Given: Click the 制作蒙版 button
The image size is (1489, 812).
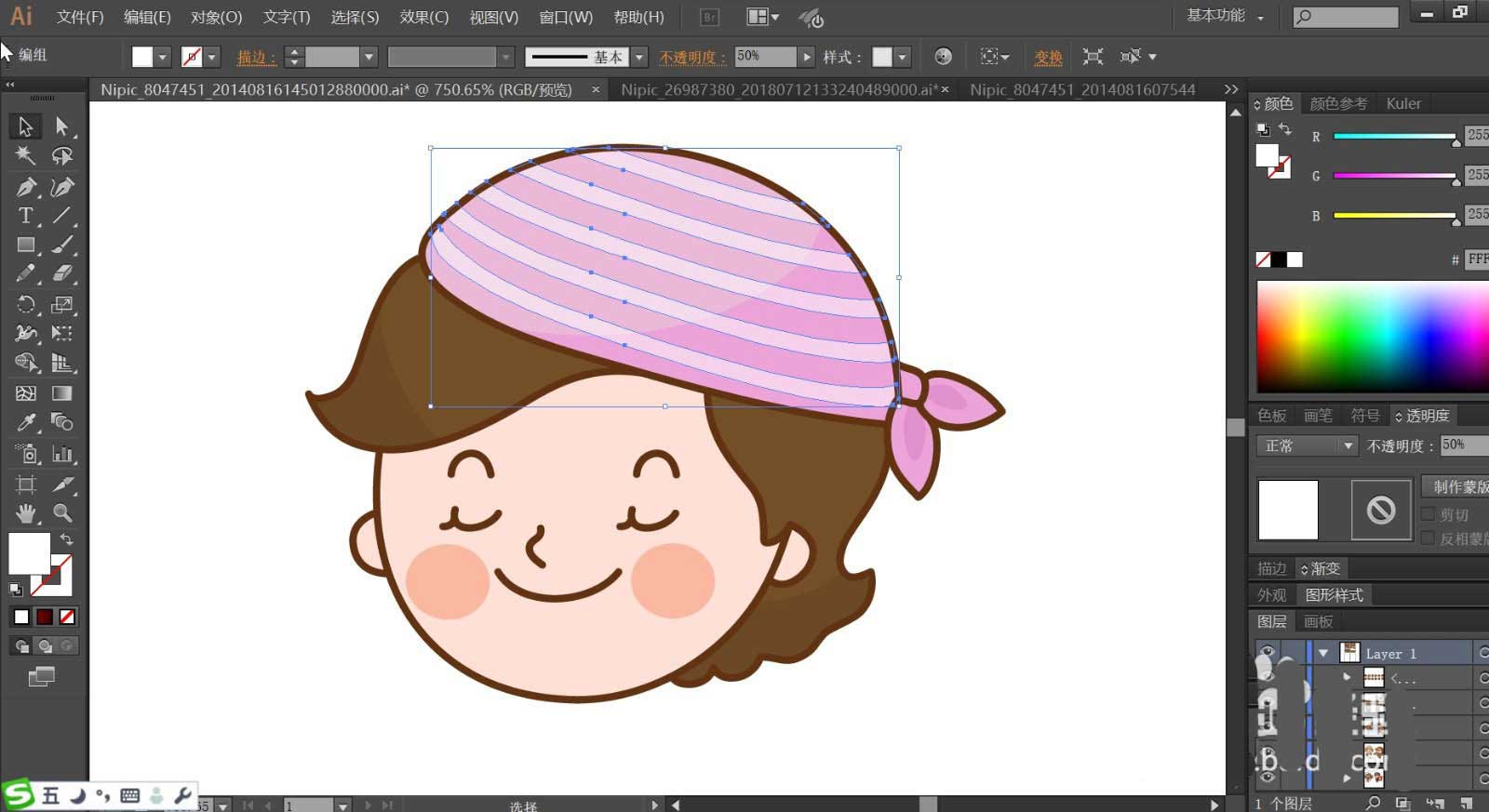Looking at the screenshot, I should (x=1456, y=486).
